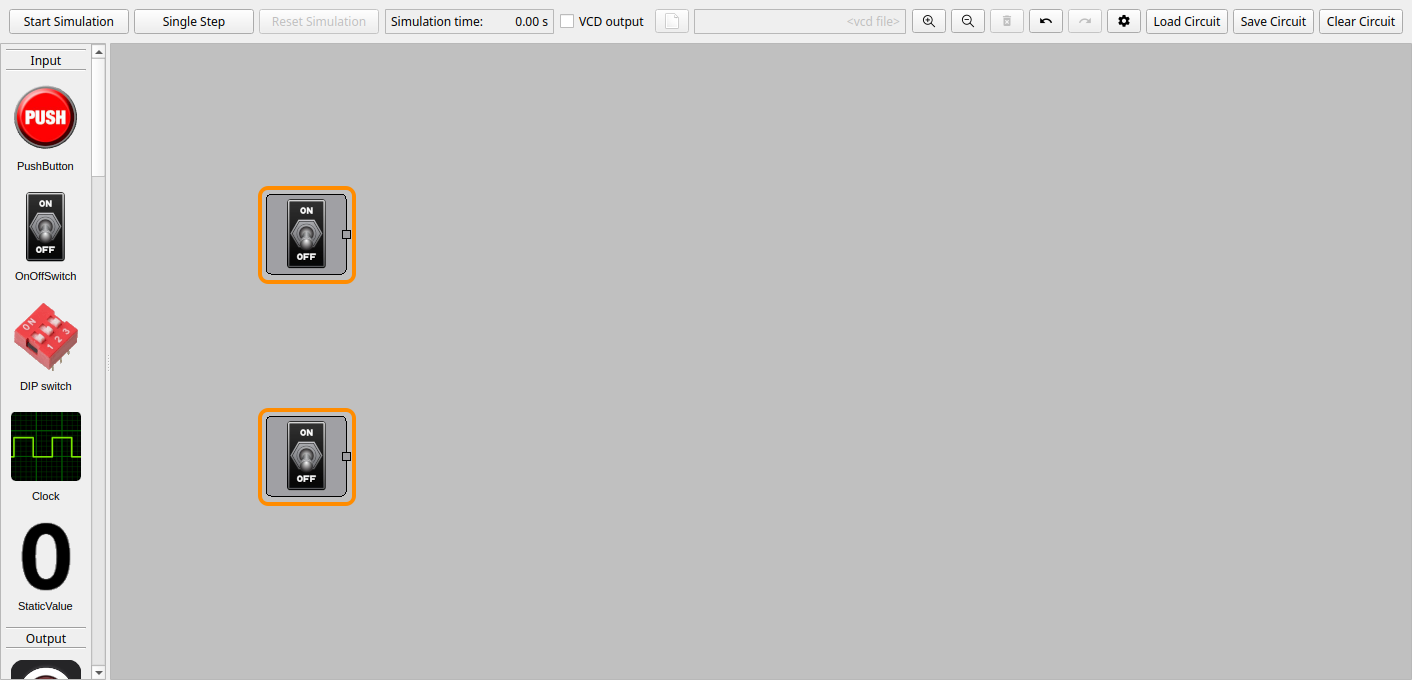The image size is (1412, 680).
Task: Click the output pin of the lower switch
Action: click(347, 456)
